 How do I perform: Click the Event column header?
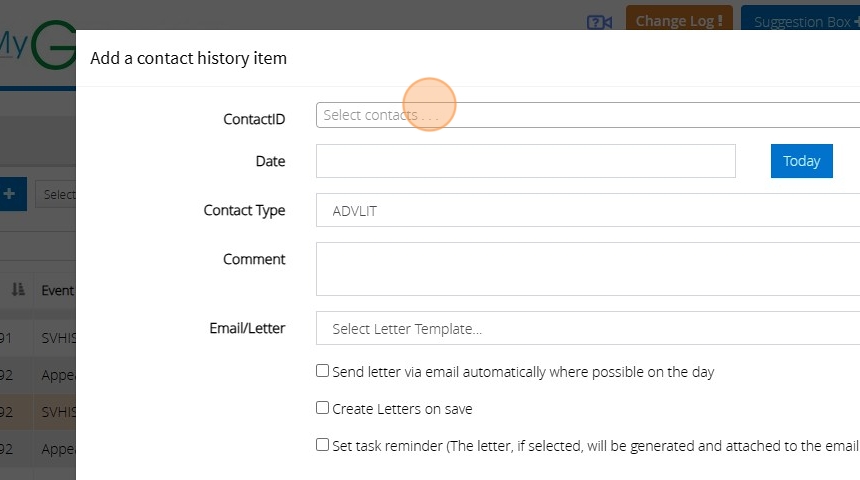[x=57, y=290]
